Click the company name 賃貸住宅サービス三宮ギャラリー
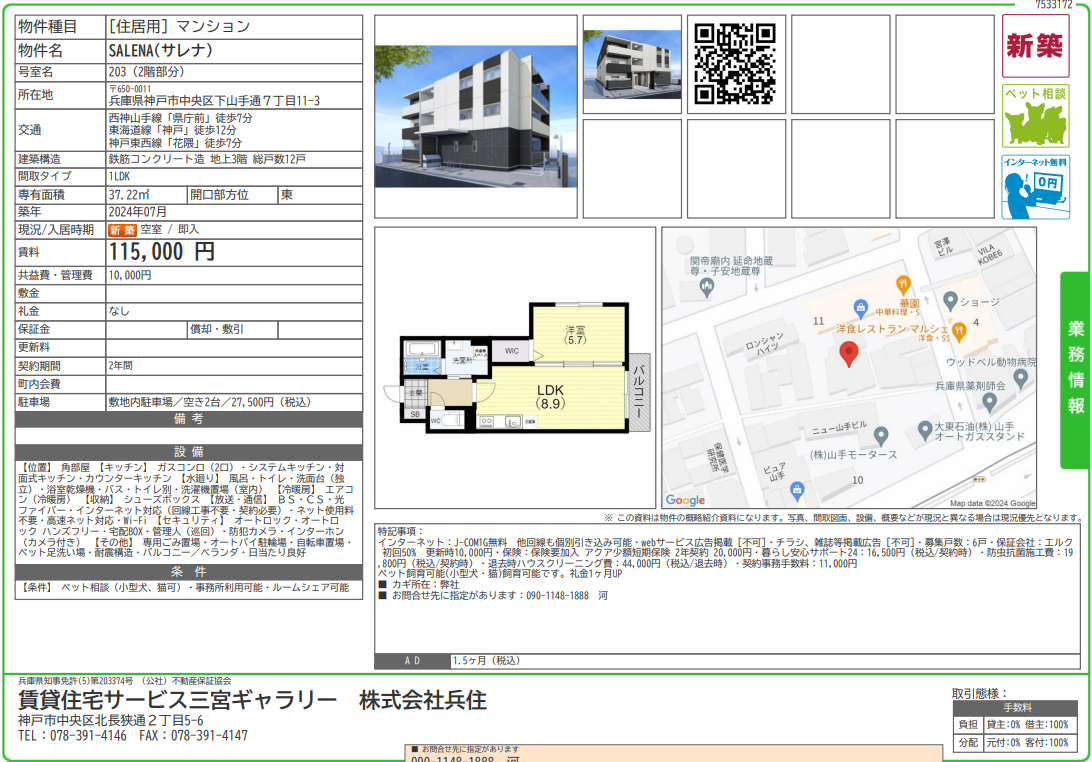Screen dimensions: 1092x762 [178, 700]
